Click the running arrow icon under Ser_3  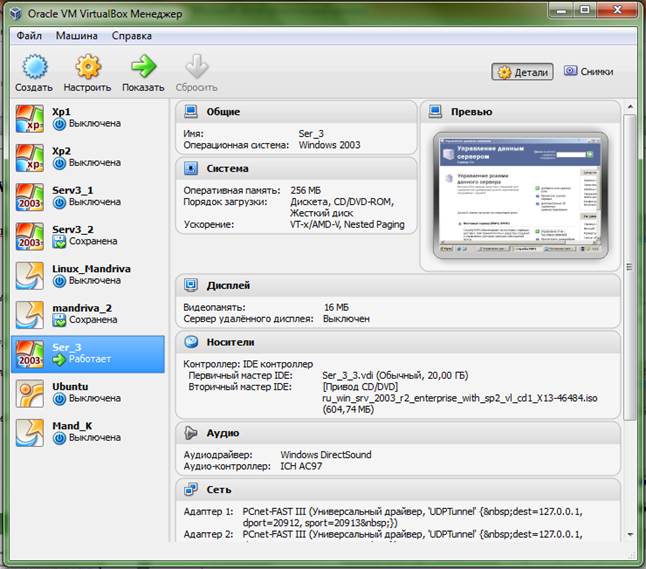click(x=59, y=359)
